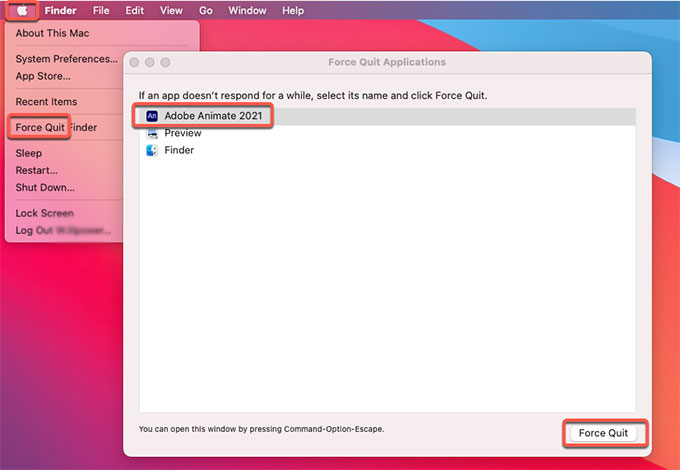Open the View menu
The width and height of the screenshot is (680, 470).
(x=171, y=10)
